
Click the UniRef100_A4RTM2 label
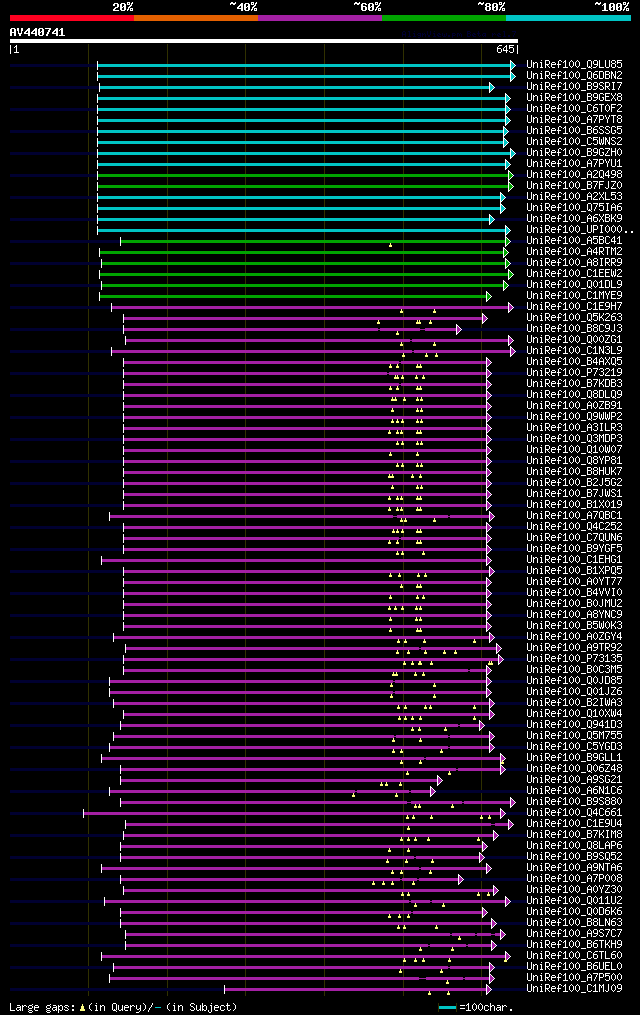[574, 252]
